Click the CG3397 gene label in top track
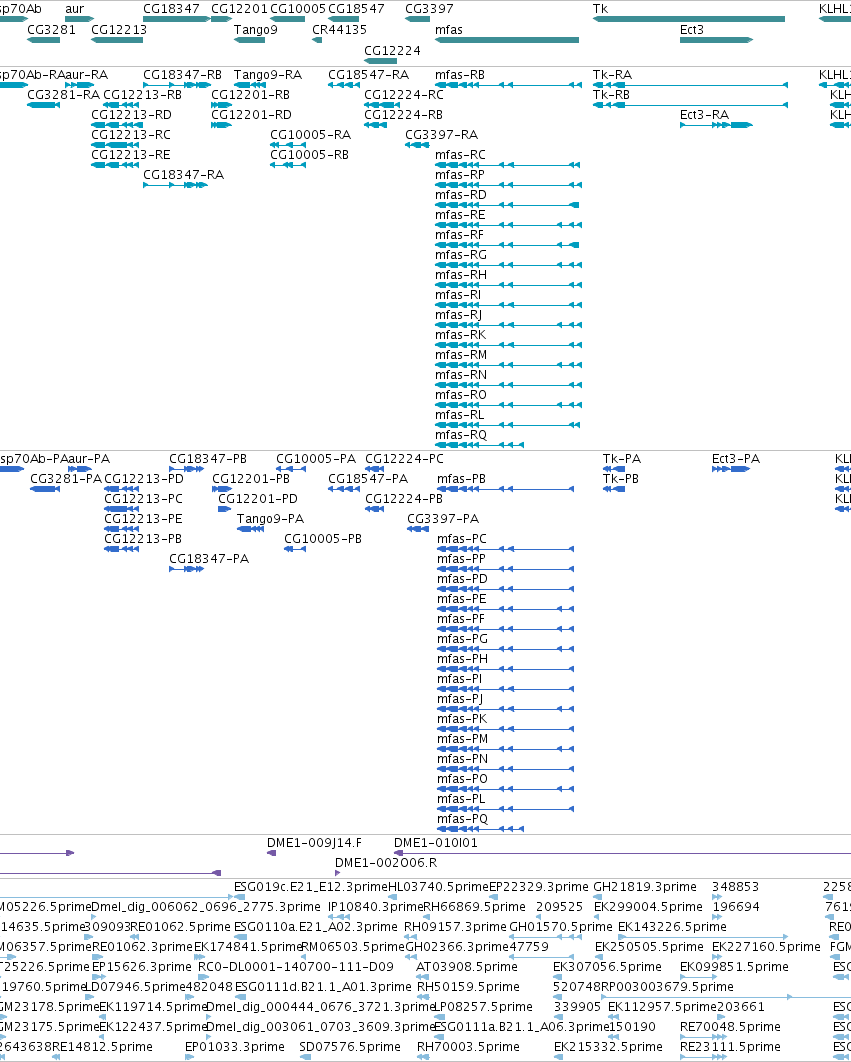The height and width of the screenshot is (1062, 851). point(429,9)
